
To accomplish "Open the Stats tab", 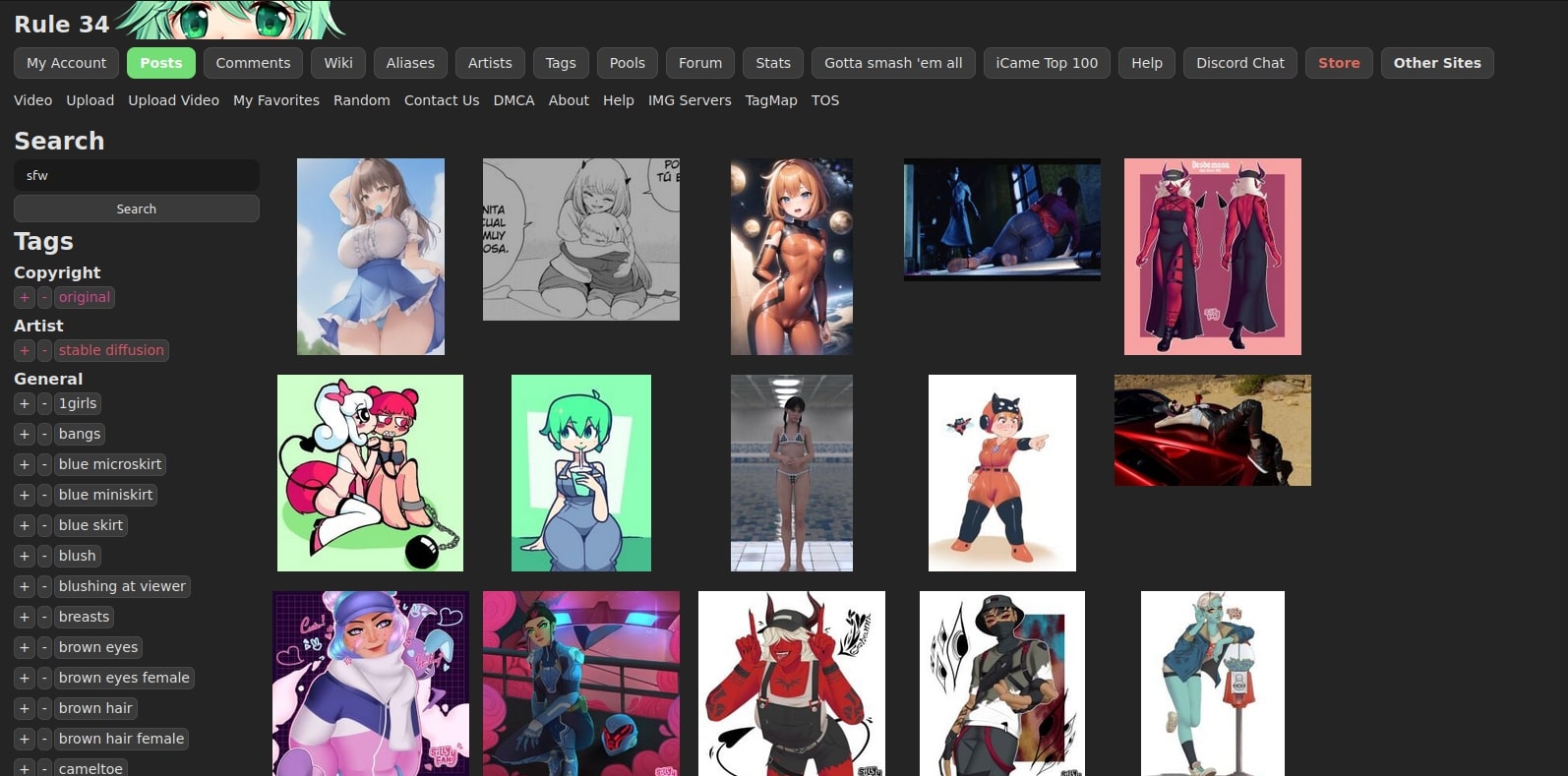I will [773, 63].
